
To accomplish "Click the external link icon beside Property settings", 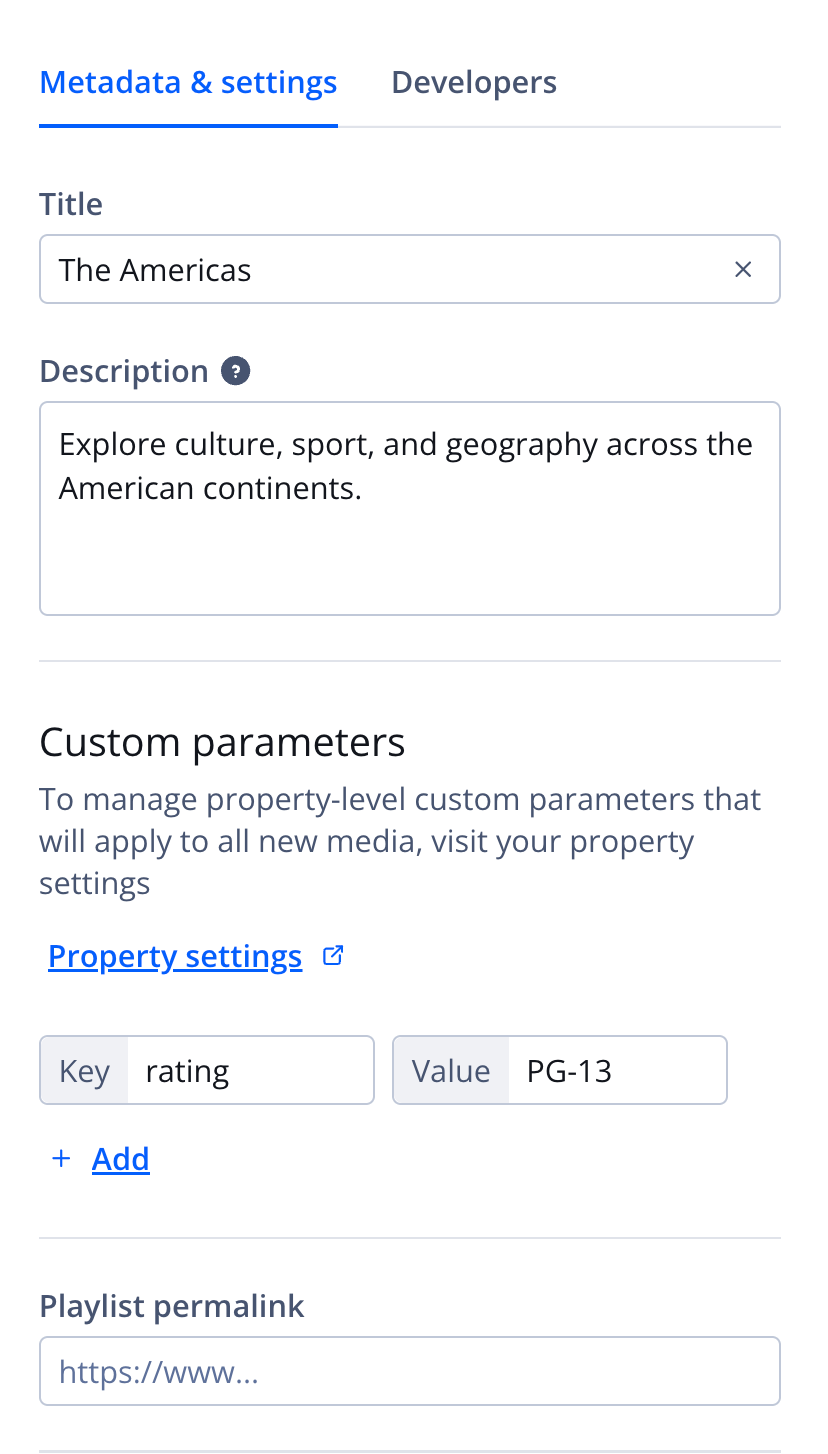I will pyautogui.click(x=333, y=956).
